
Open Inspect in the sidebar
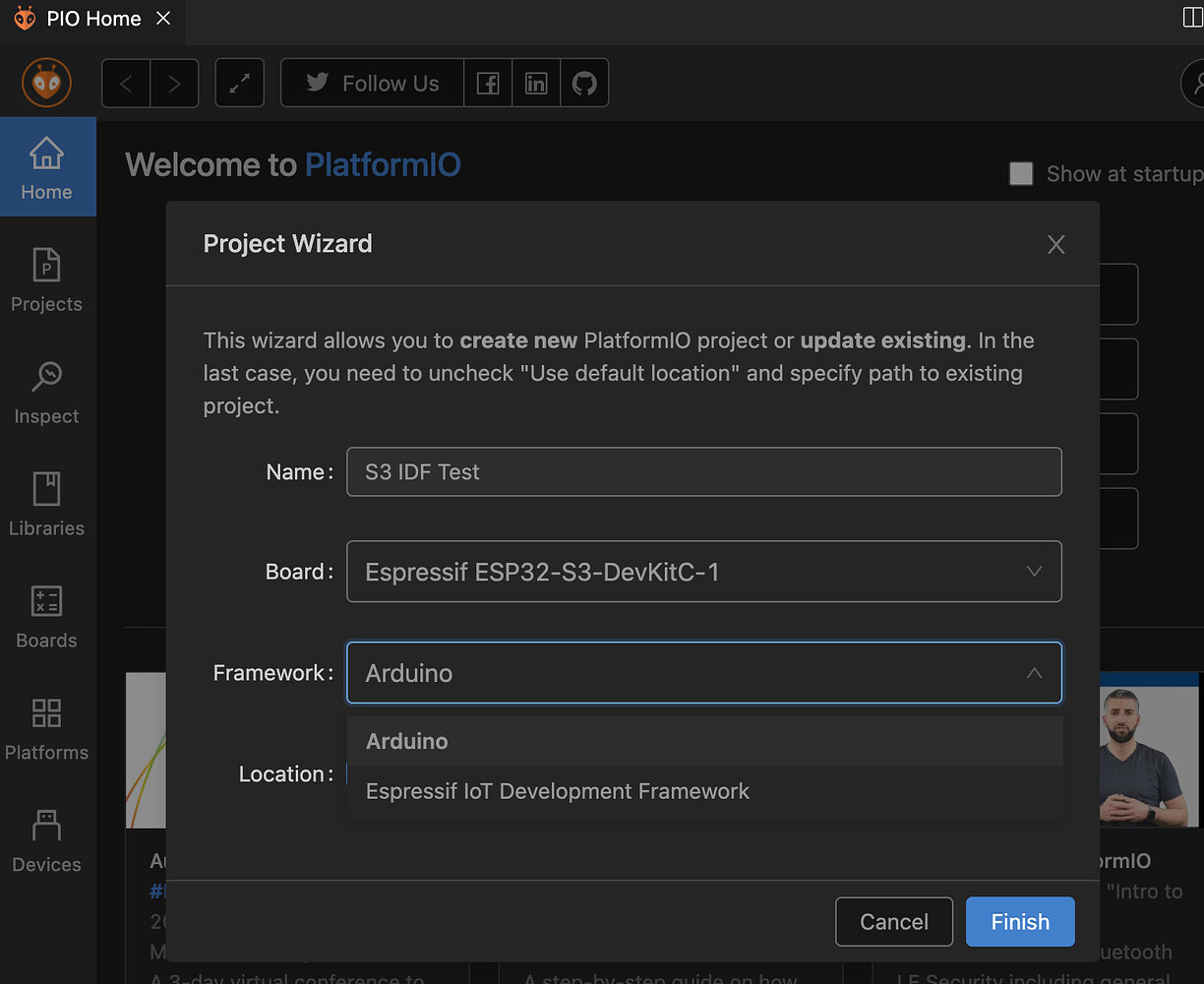(47, 393)
